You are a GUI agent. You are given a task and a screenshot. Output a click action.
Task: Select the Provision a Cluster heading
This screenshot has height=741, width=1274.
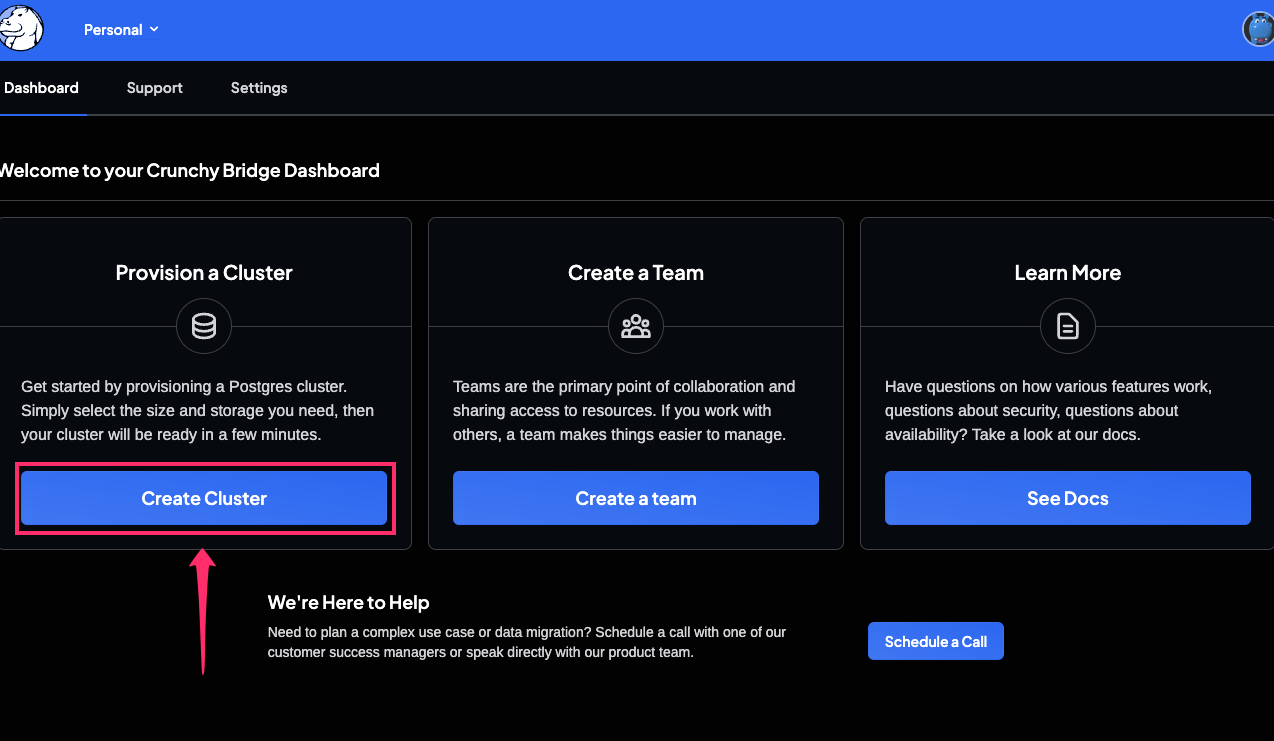click(x=204, y=273)
